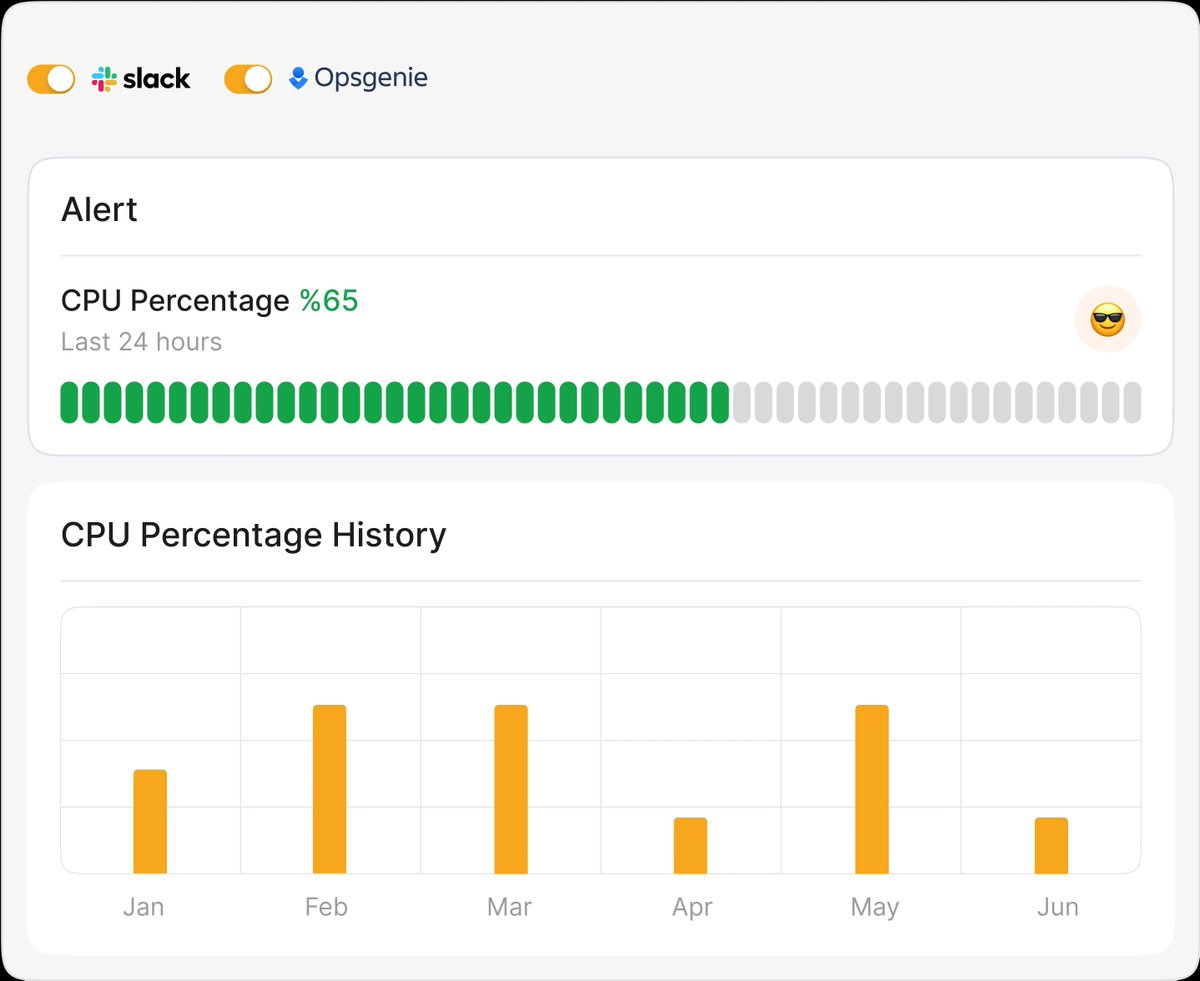Click the sunglasses emoji status icon
The width and height of the screenshot is (1200, 981).
click(x=1108, y=320)
